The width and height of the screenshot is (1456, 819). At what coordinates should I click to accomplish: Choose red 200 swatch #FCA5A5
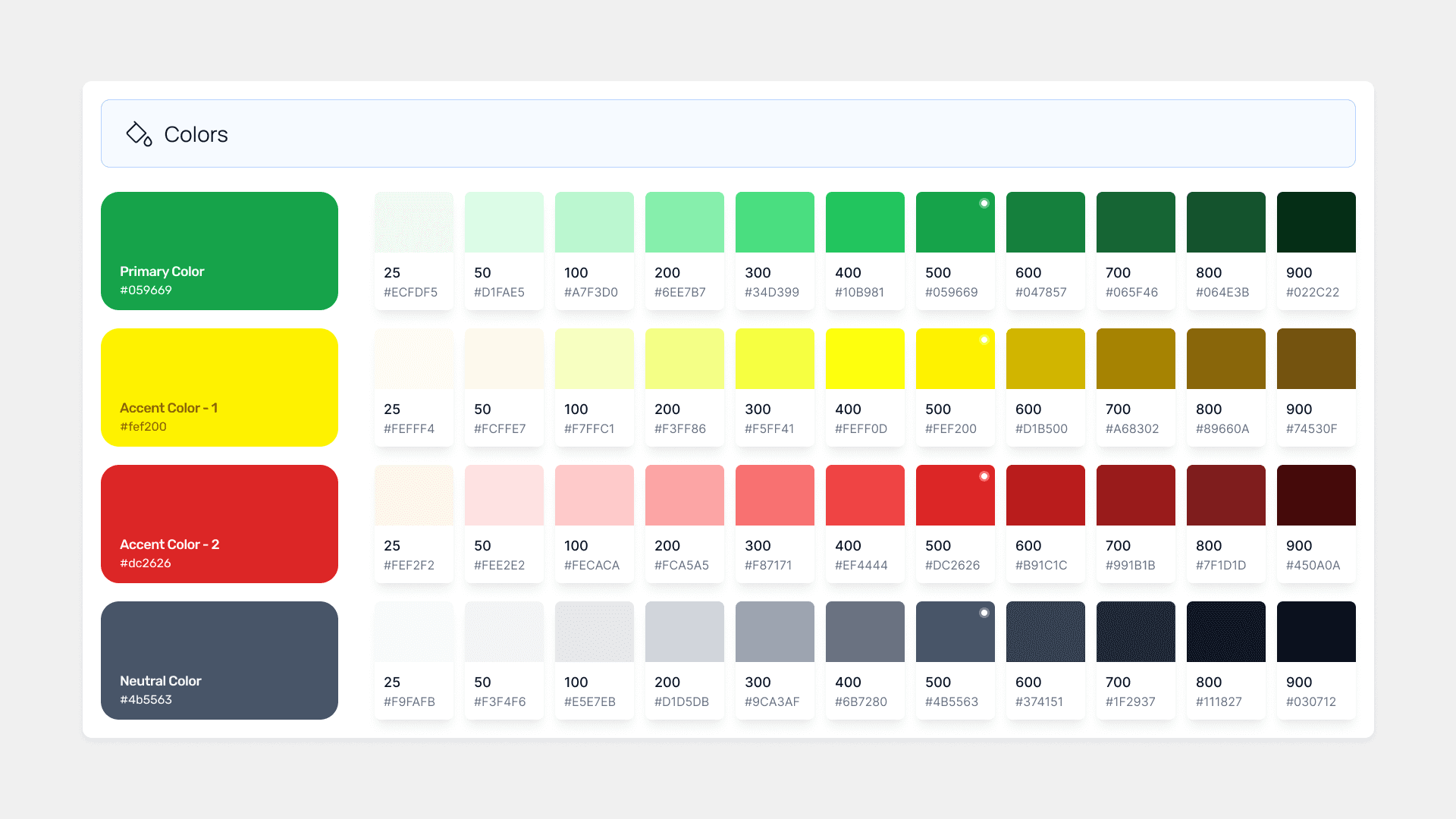[x=684, y=495]
